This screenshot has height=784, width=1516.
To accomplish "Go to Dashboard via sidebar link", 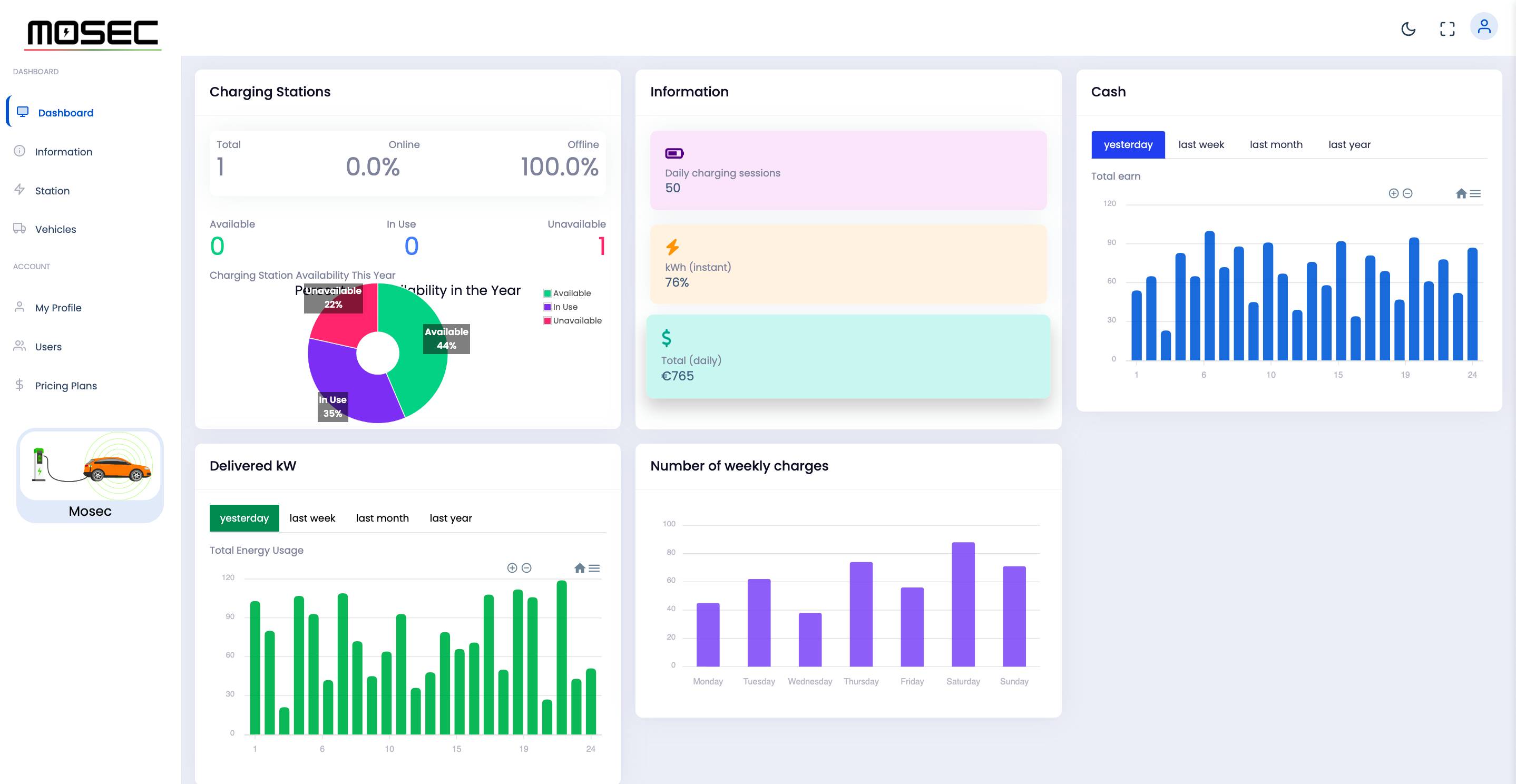I will point(66,112).
